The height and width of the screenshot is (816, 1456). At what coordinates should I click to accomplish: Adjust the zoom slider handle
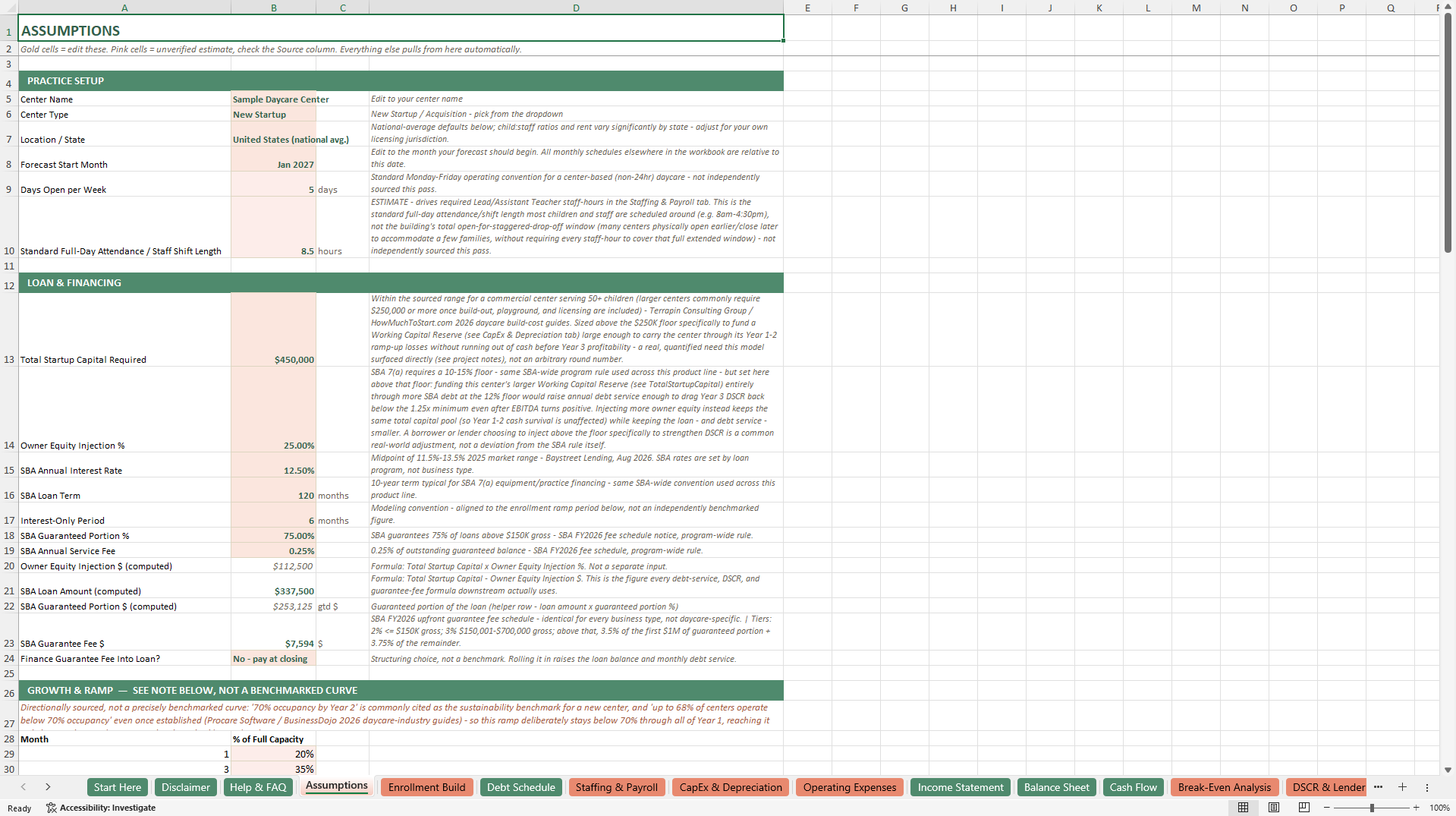[x=1372, y=808]
